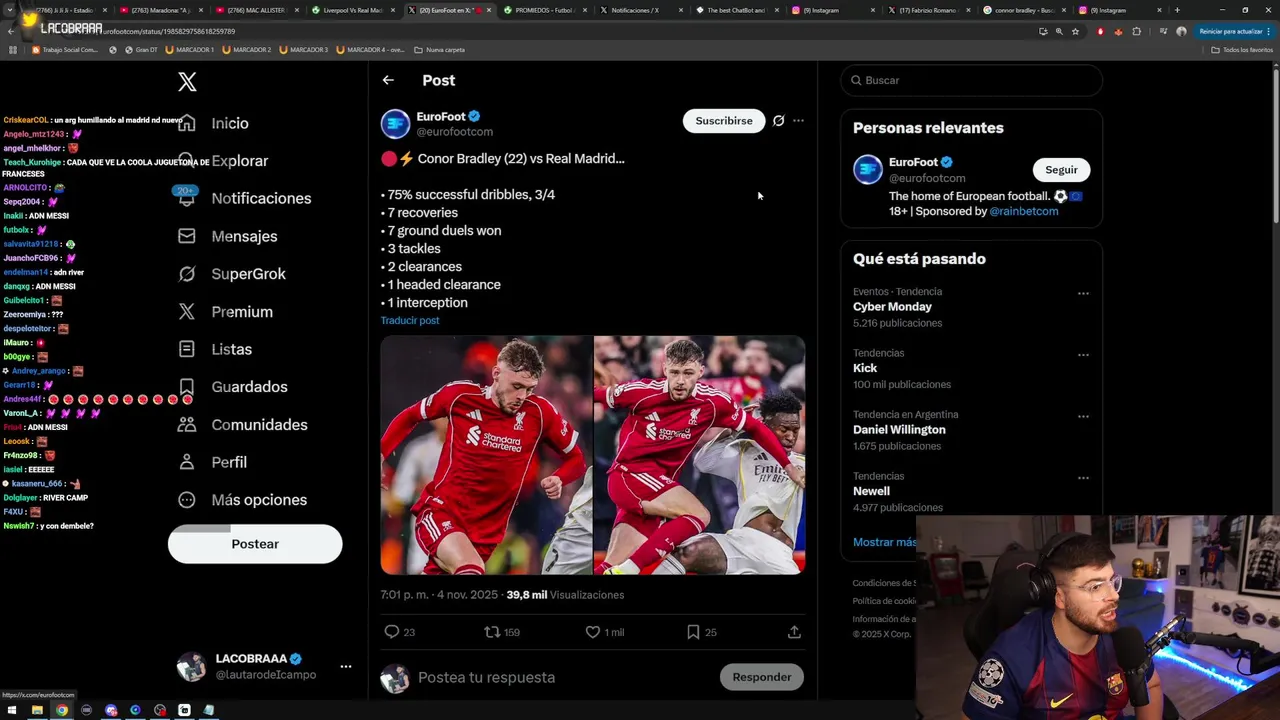Switch to The best ChatBot tab
This screenshot has height=720, width=1280.
point(736,10)
